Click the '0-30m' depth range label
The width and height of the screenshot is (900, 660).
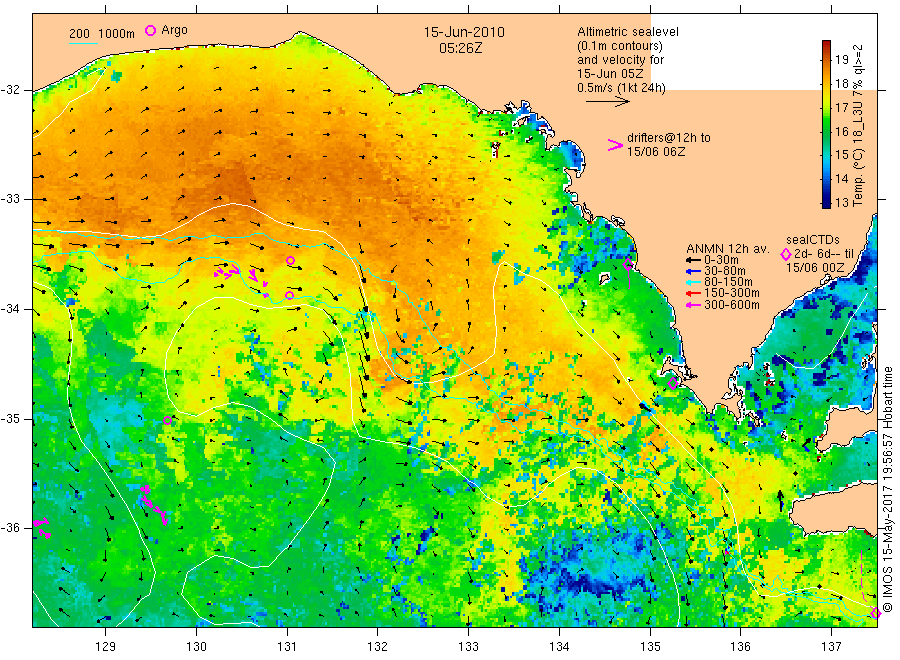(721, 260)
